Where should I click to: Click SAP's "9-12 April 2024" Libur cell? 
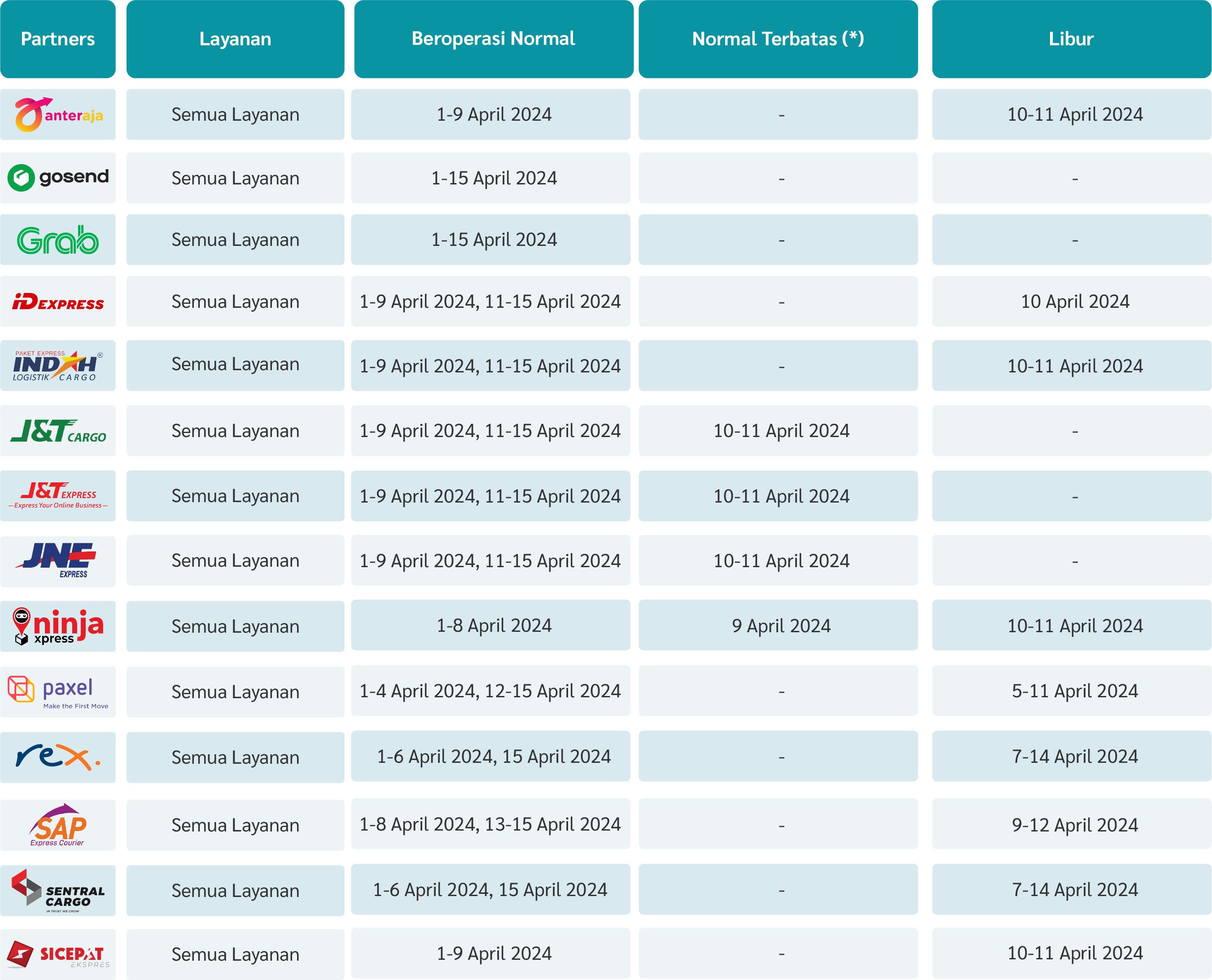click(1072, 824)
